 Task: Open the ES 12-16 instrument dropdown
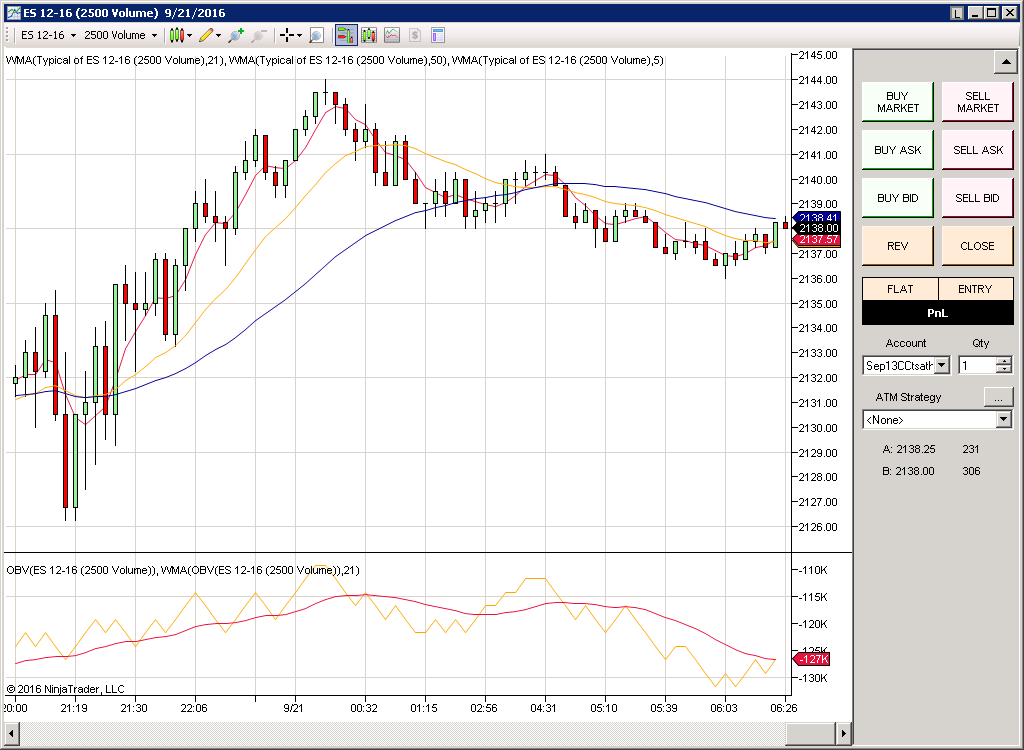[48, 35]
